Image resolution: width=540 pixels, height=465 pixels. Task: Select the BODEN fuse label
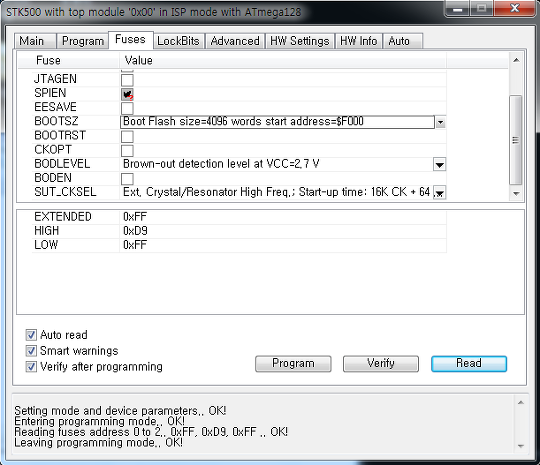[53, 178]
